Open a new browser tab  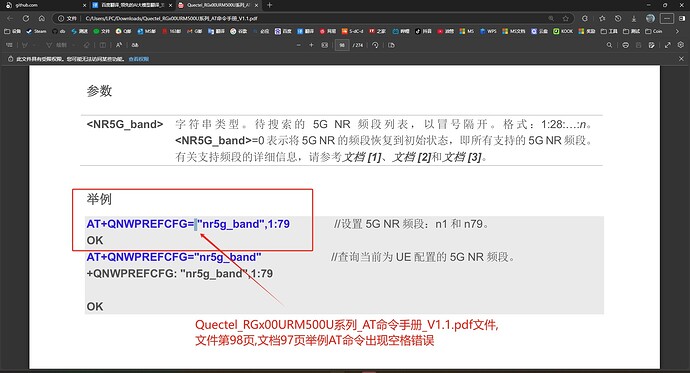click(x=269, y=5)
